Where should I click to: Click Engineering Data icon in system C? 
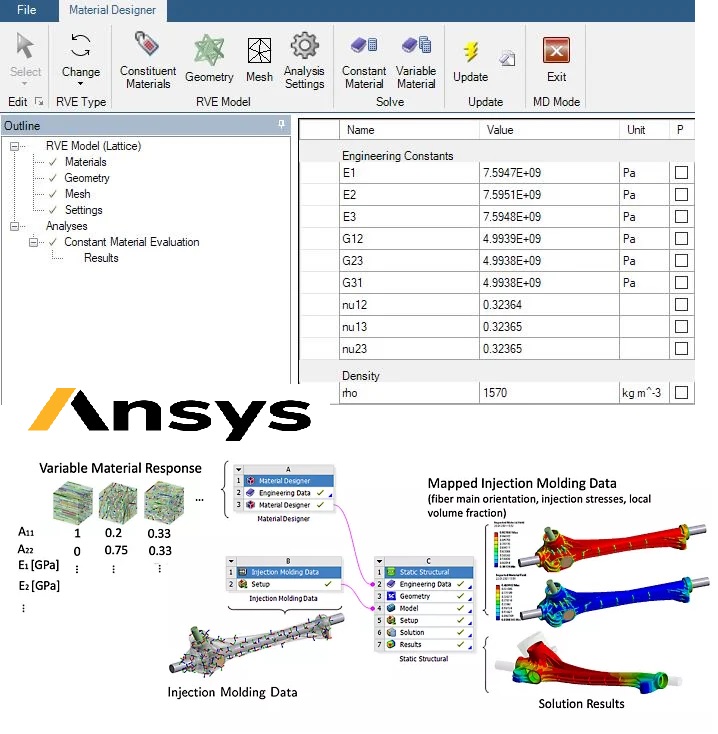(391, 584)
